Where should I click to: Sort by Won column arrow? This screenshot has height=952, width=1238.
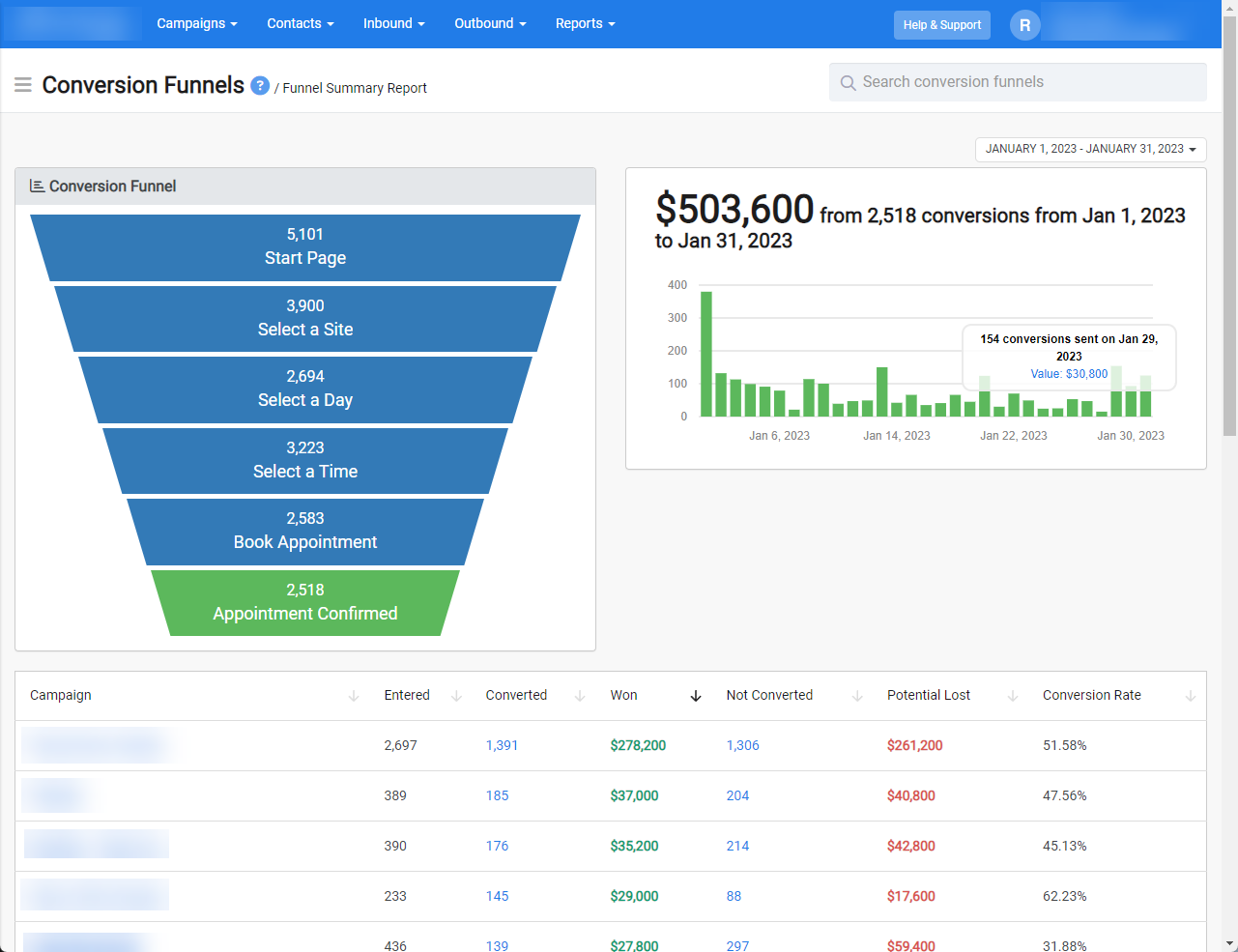tap(695, 696)
